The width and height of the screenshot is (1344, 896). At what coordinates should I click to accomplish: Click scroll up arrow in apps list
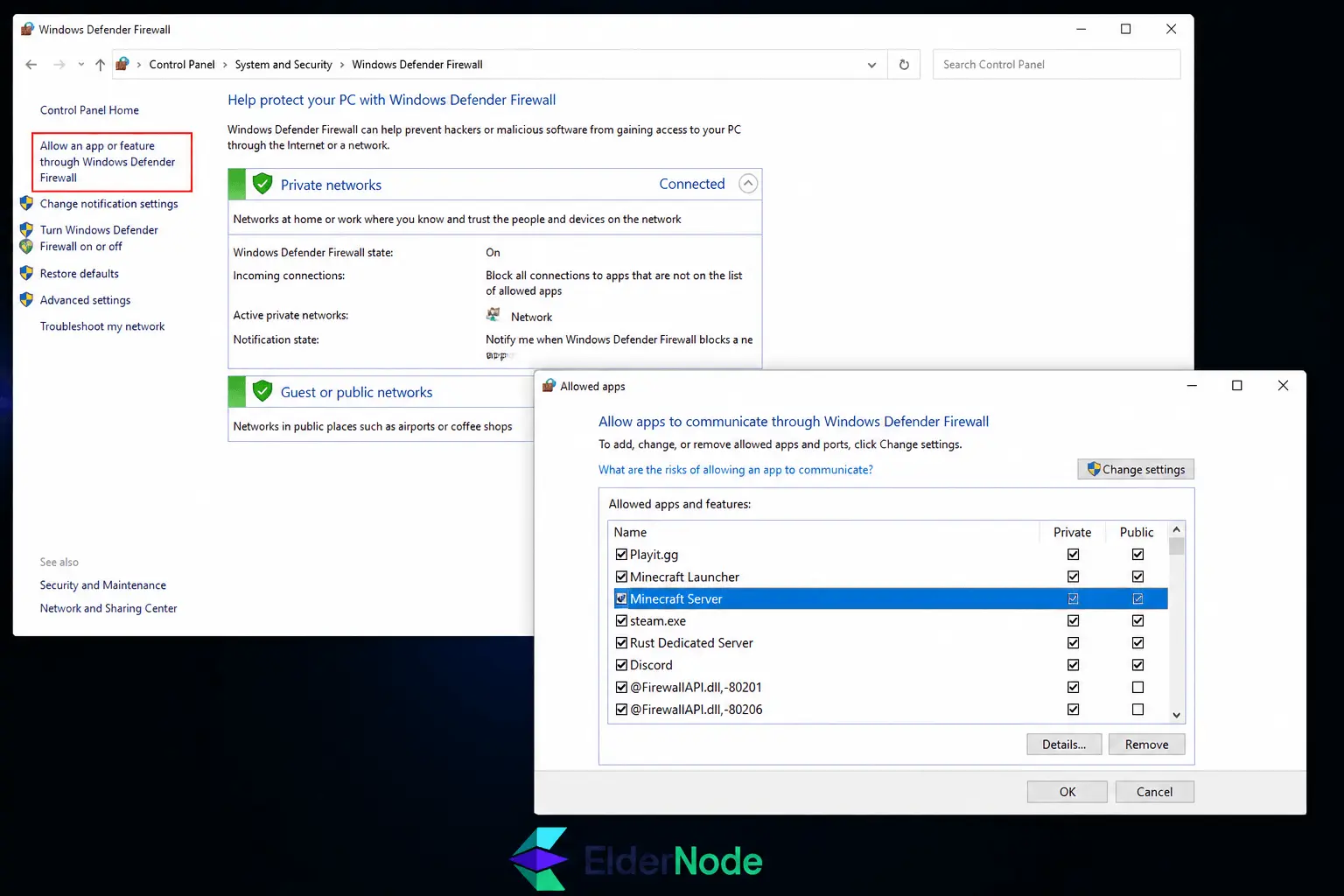(1177, 529)
